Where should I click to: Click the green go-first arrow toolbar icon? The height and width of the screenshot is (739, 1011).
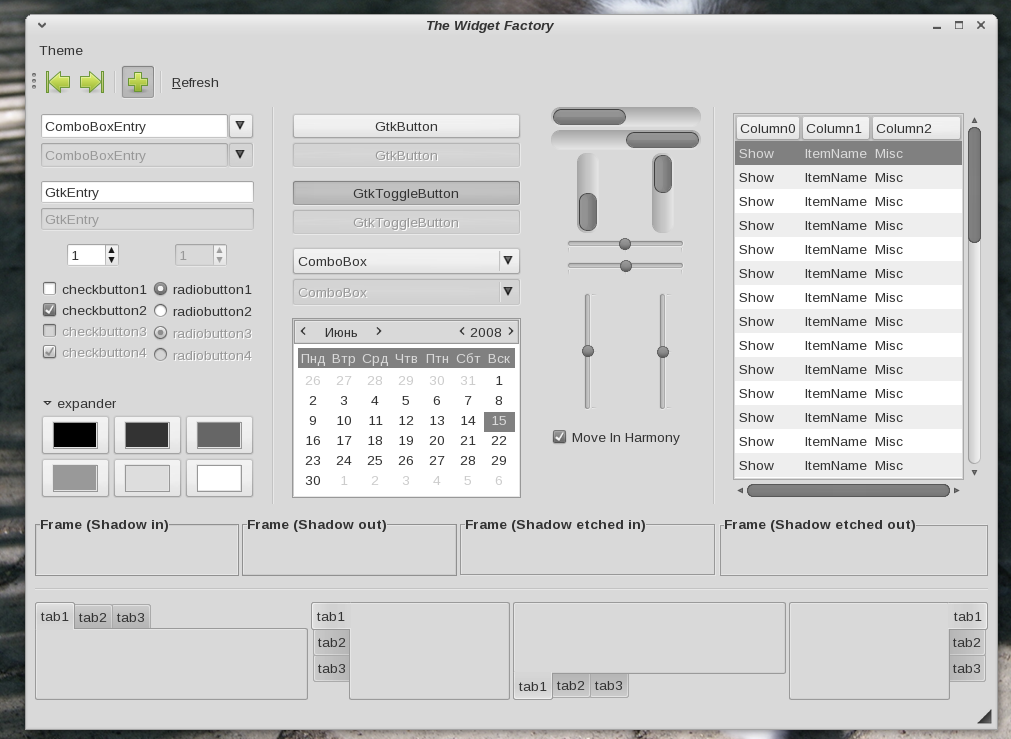click(59, 82)
